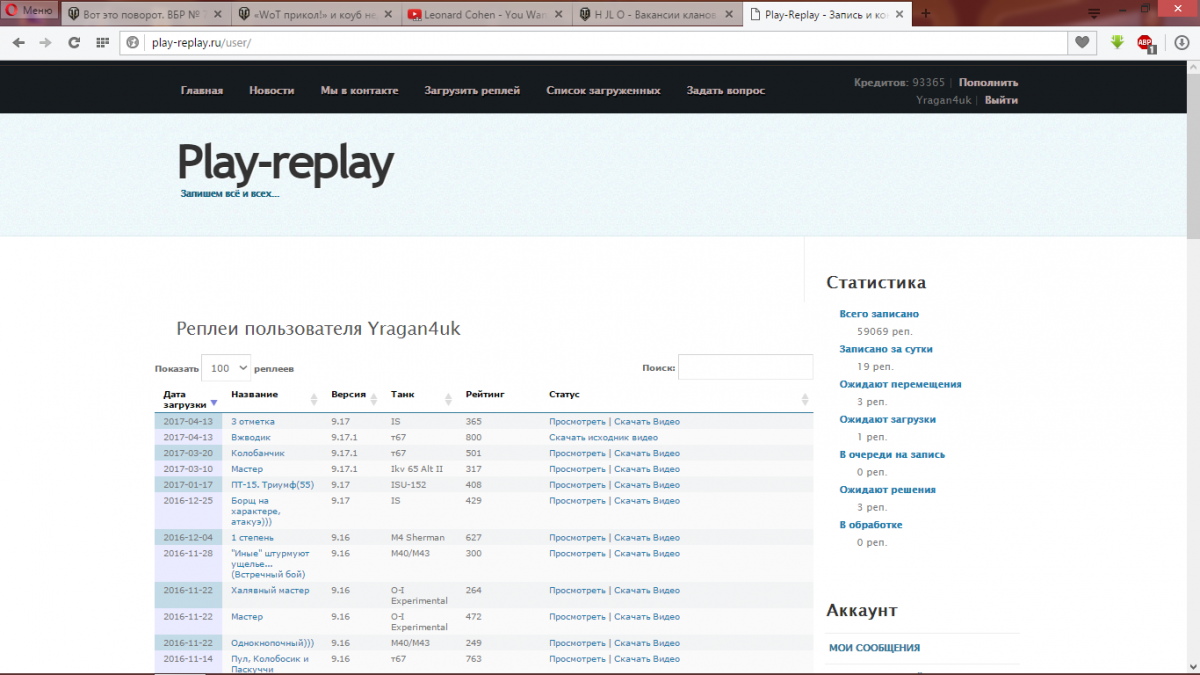Sort table by Название column arrows

coord(316,399)
